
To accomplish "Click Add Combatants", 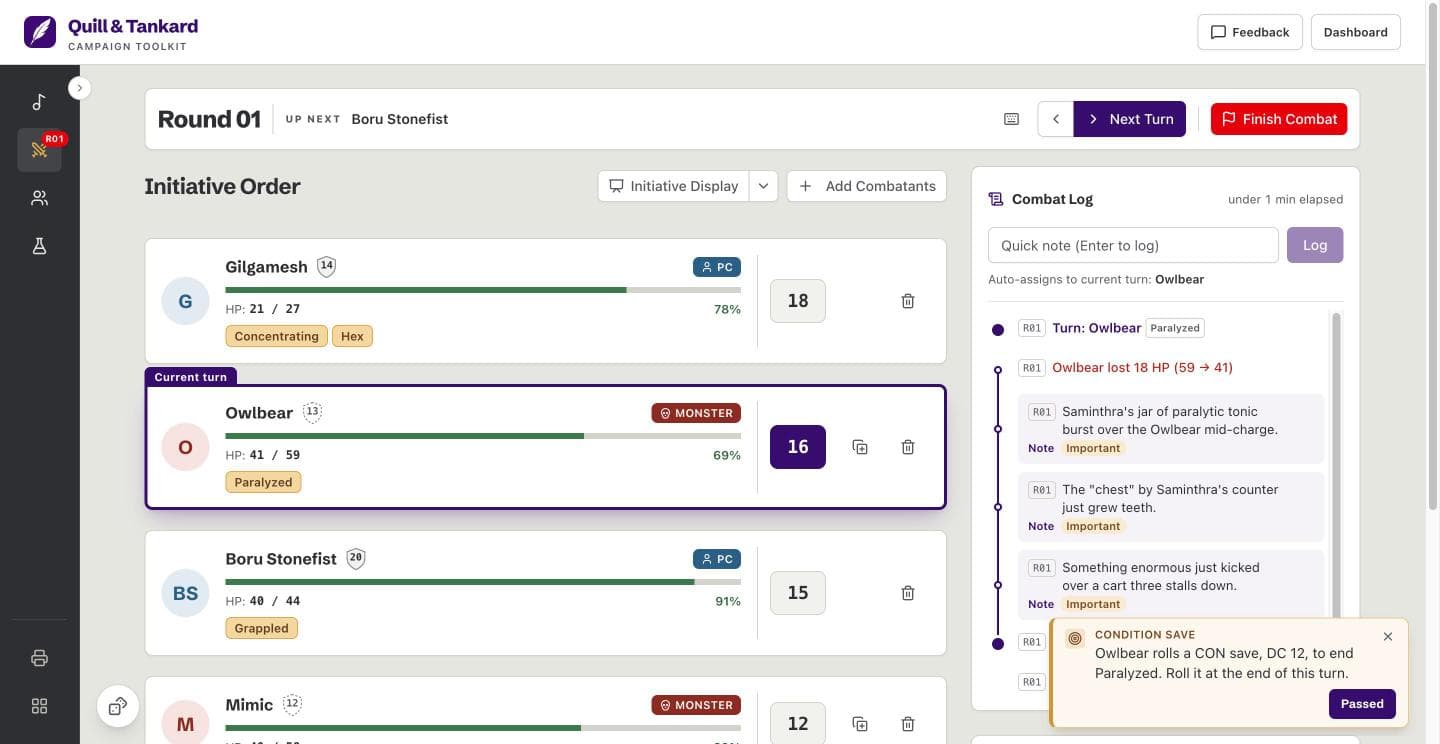I will [x=867, y=186].
